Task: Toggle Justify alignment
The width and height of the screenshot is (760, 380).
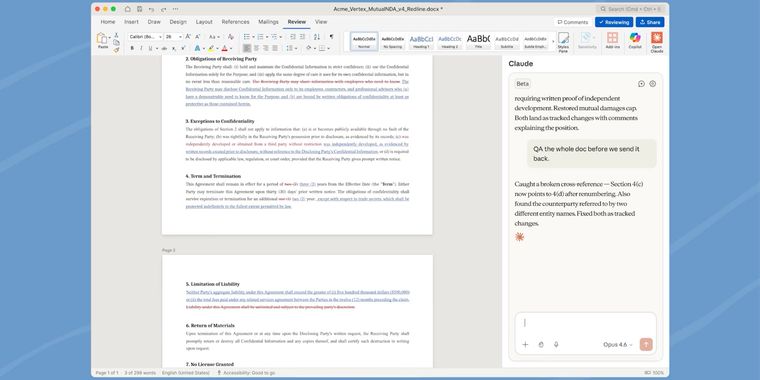Action: pos(275,48)
